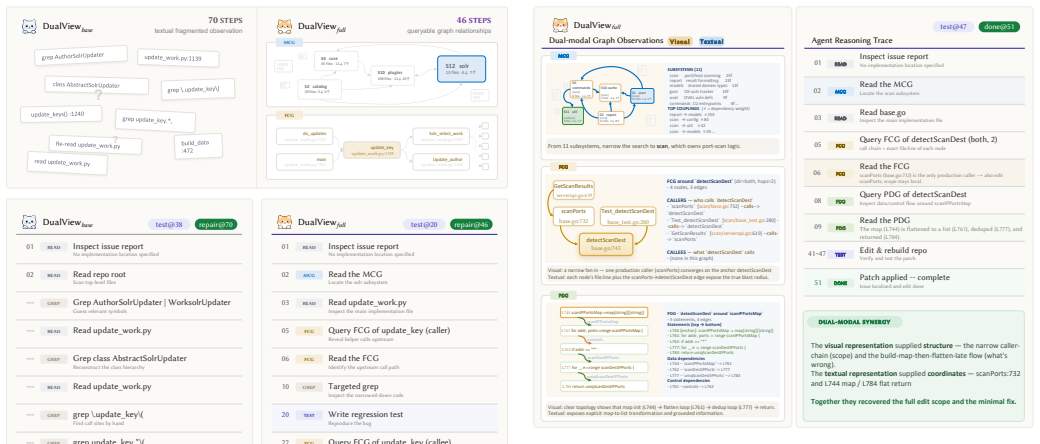Screen dimensions: 1040x444
Task: Click the DONE badge at step 51
Action: coord(840,283)
